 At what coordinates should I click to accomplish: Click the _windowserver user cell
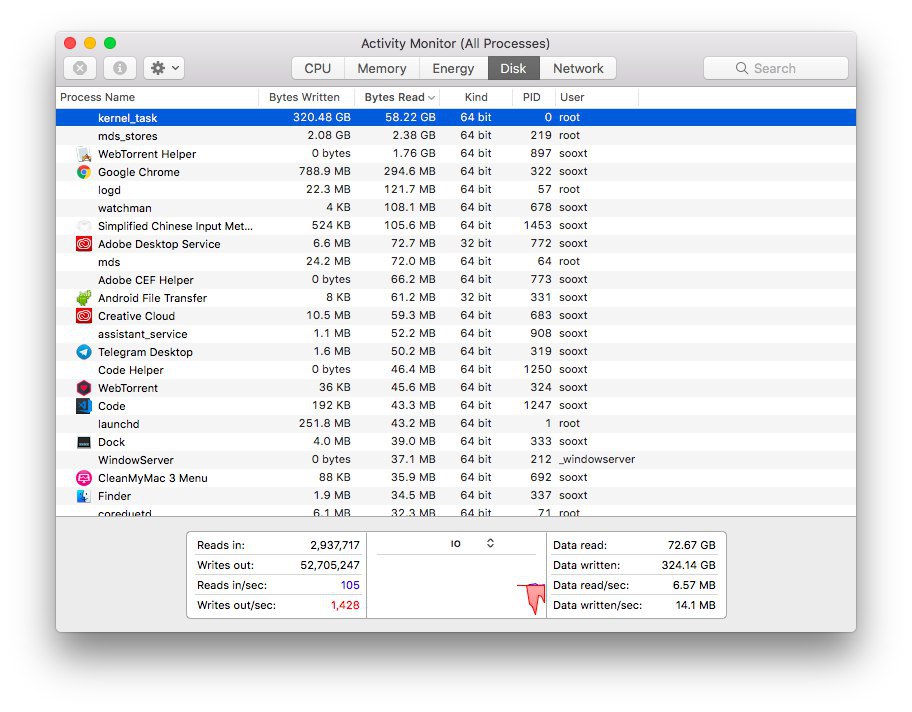pyautogui.click(x=597, y=460)
